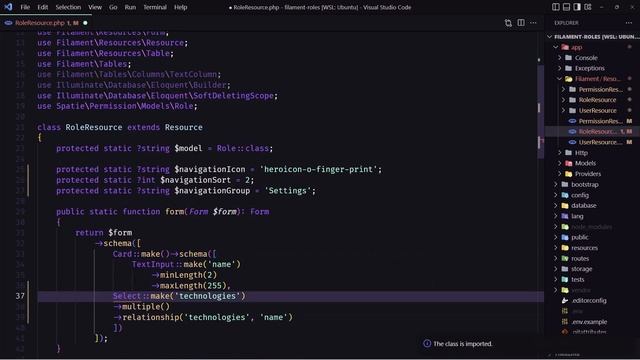This screenshot has height=360, width=640.
Task: Collapse the app folder
Action: point(556,47)
